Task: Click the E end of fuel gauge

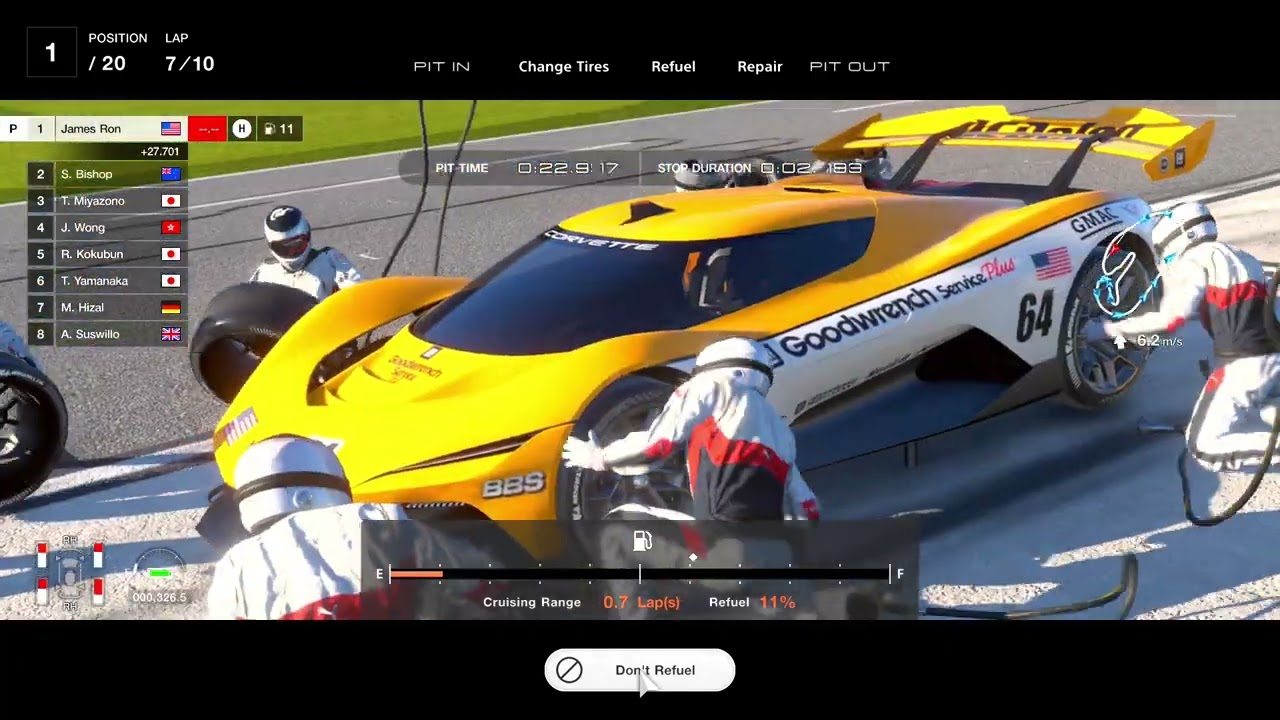Action: [x=379, y=573]
